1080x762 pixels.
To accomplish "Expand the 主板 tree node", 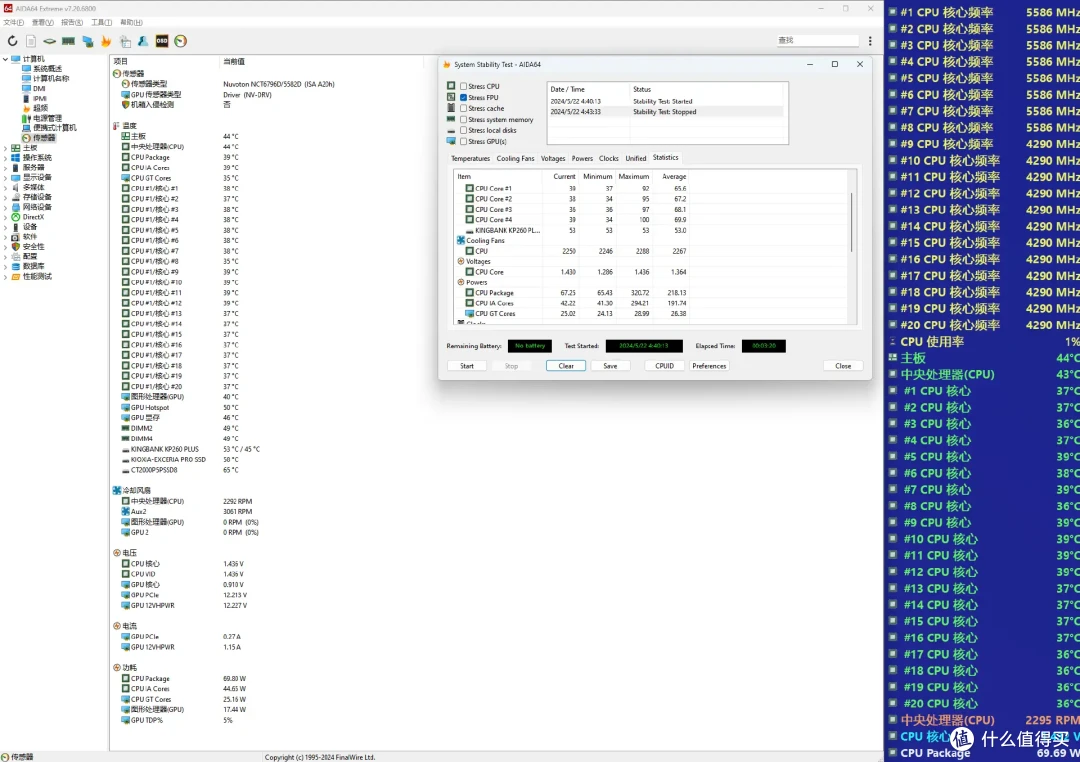I will point(6,148).
